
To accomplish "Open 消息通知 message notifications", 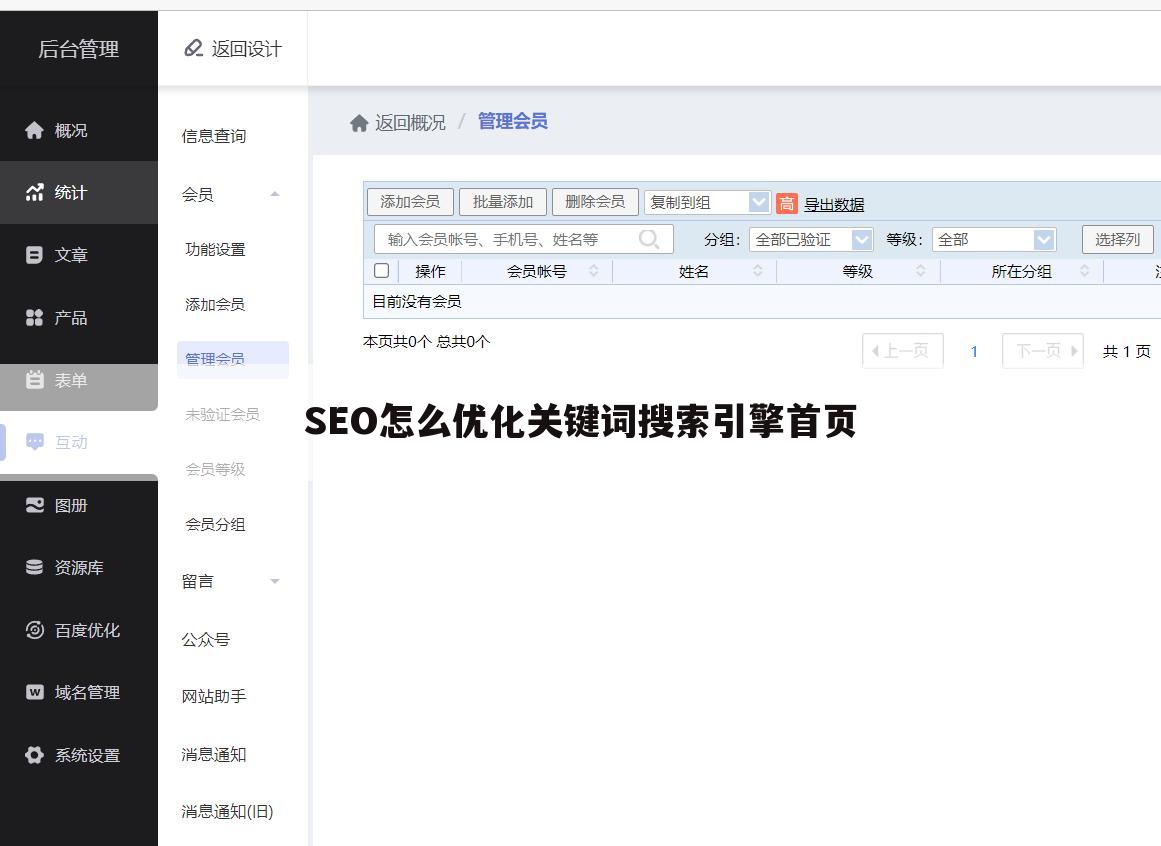I will coord(213,755).
